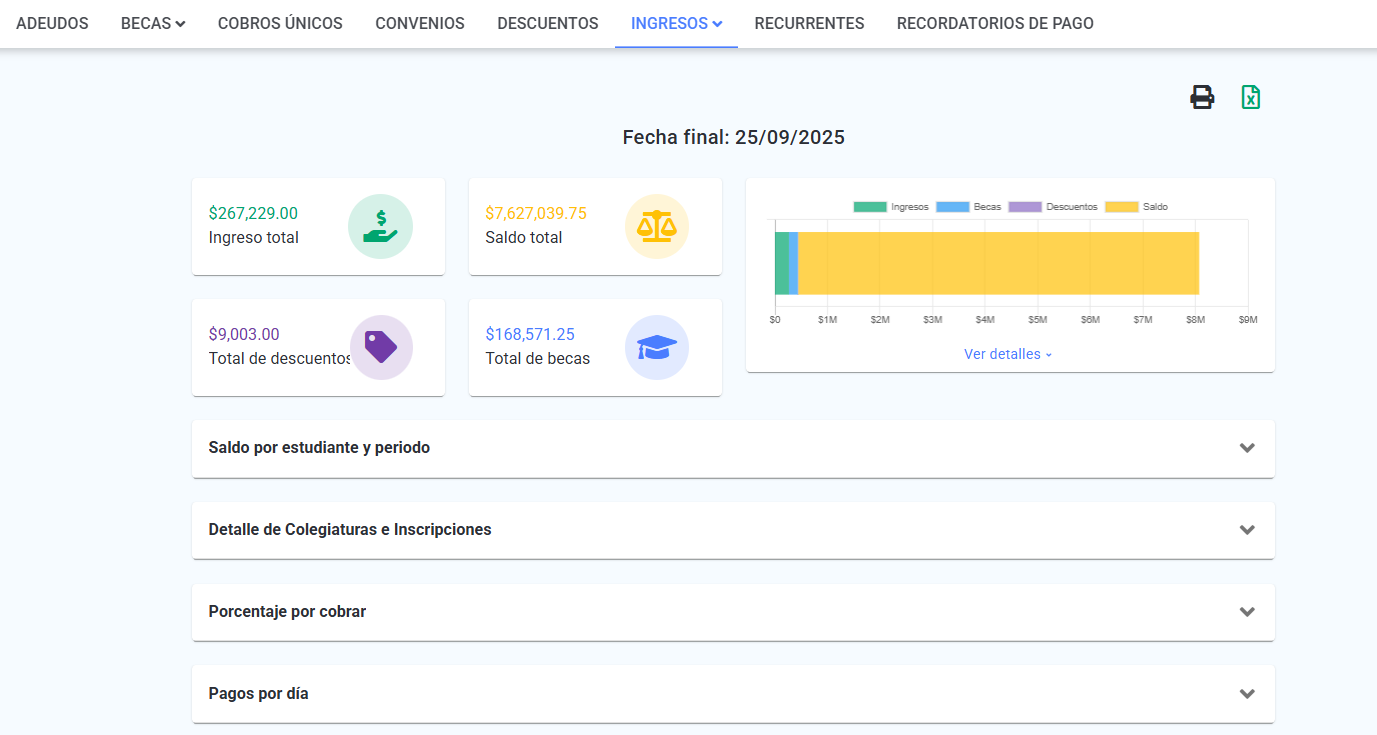Click the Saldo total balance scale icon

tap(656, 226)
